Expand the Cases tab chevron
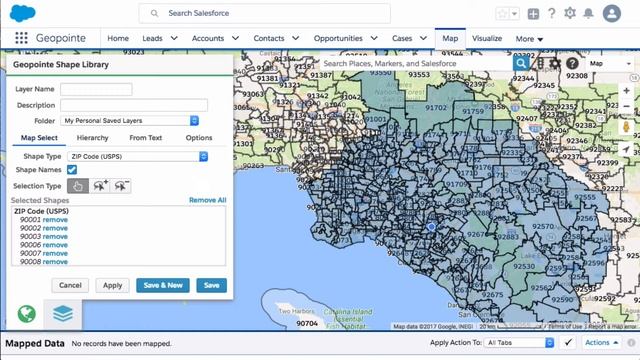 pyautogui.click(x=423, y=38)
